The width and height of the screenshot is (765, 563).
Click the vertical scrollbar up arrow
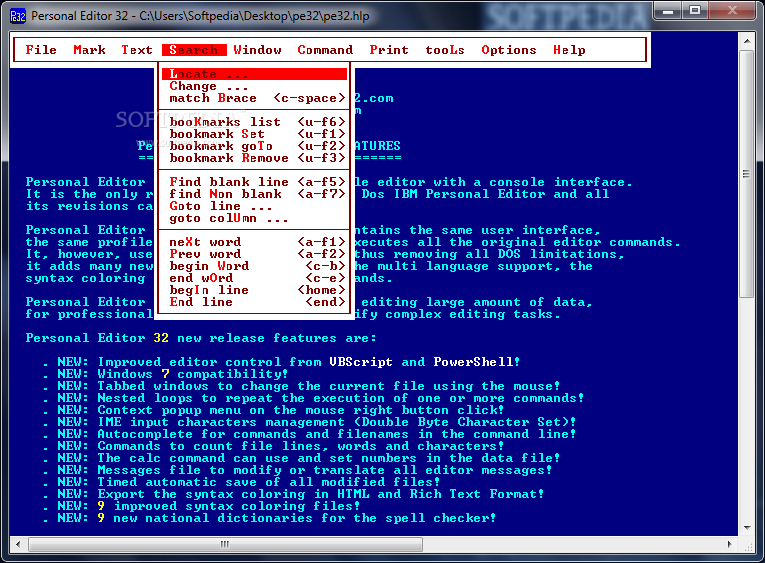tap(746, 41)
